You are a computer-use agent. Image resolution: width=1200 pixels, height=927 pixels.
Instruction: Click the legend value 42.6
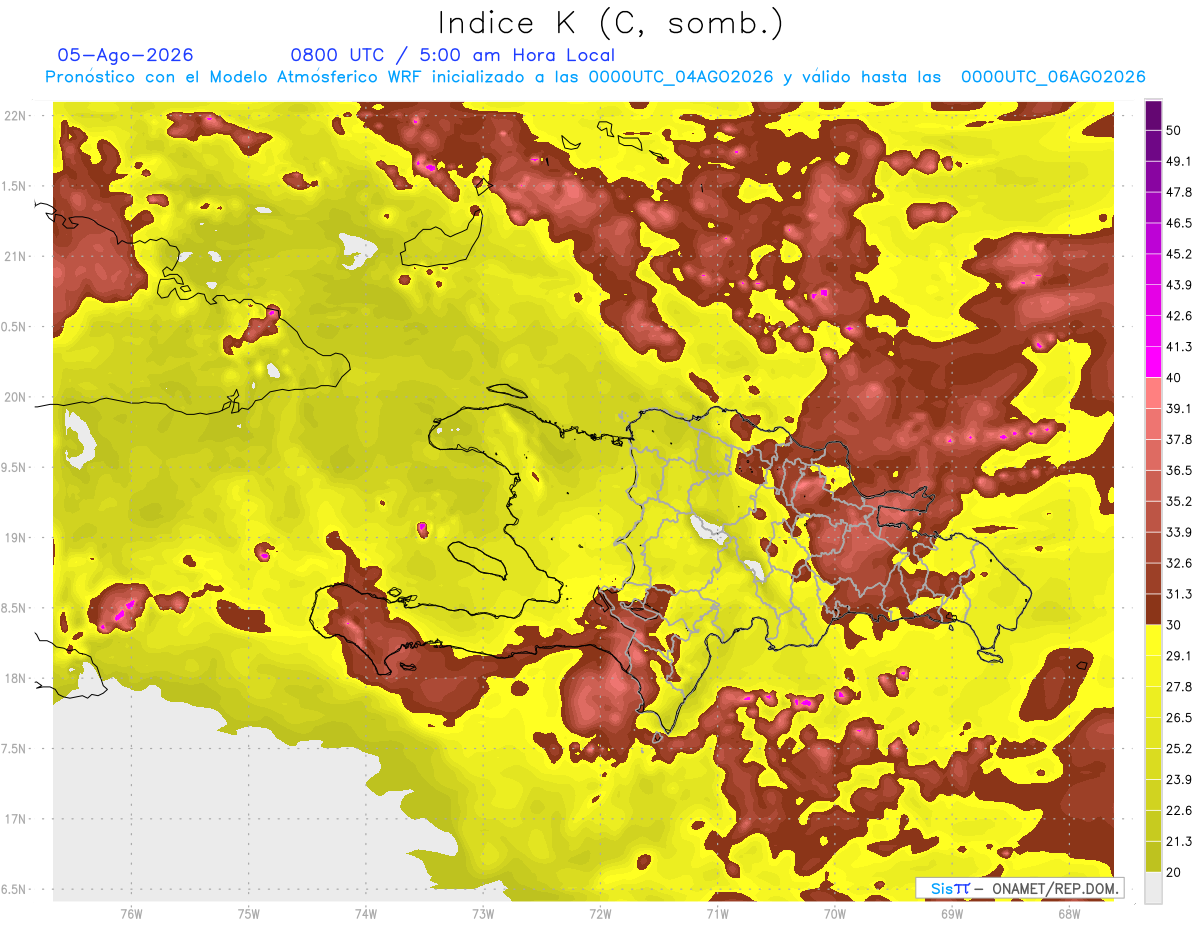(x=1179, y=316)
